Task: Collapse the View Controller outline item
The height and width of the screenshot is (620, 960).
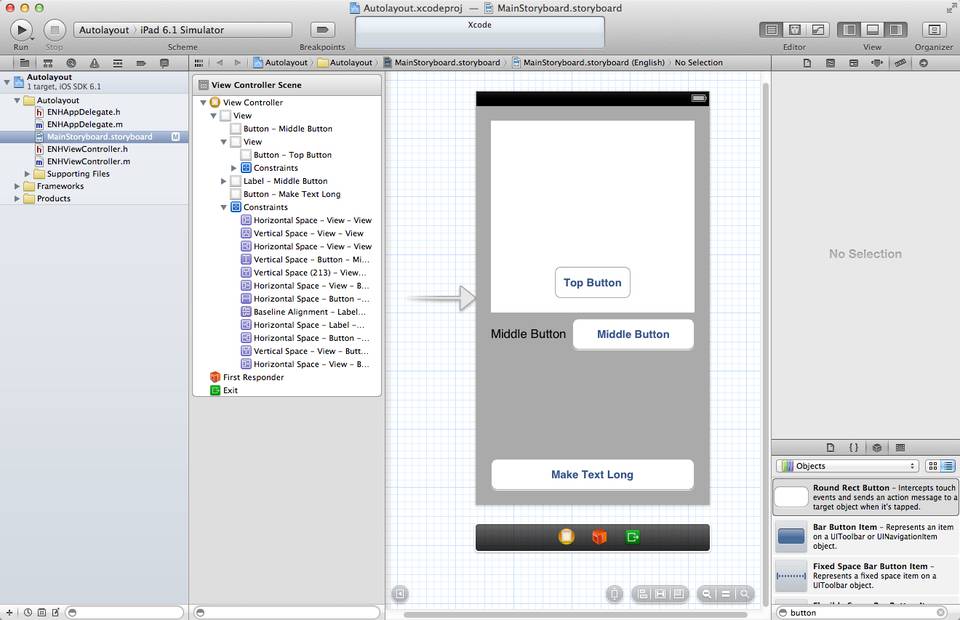Action: coord(203,102)
